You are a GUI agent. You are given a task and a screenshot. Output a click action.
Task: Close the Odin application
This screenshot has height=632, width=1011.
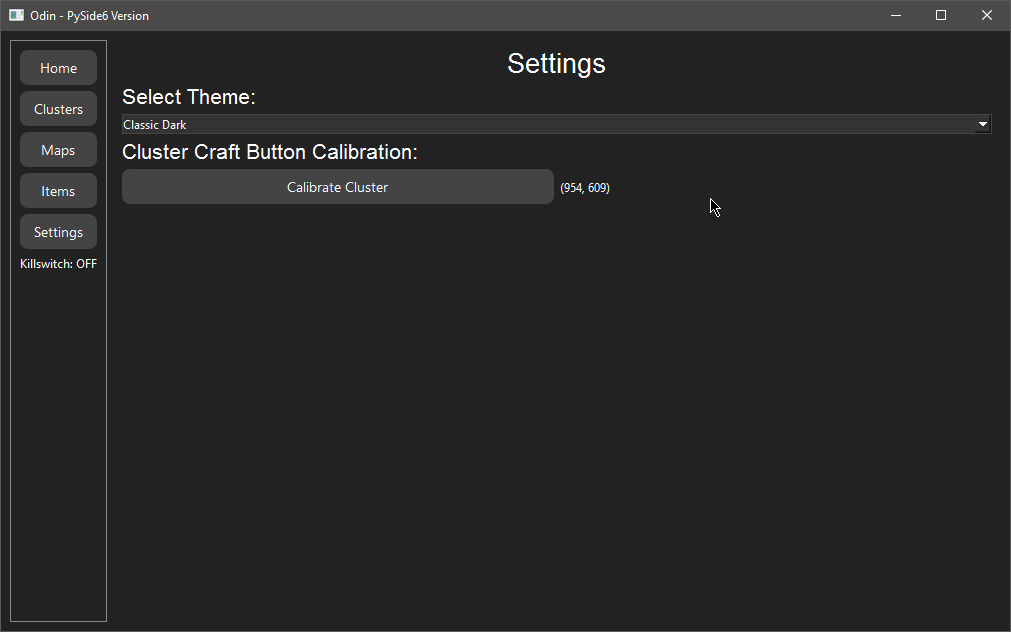[986, 15]
